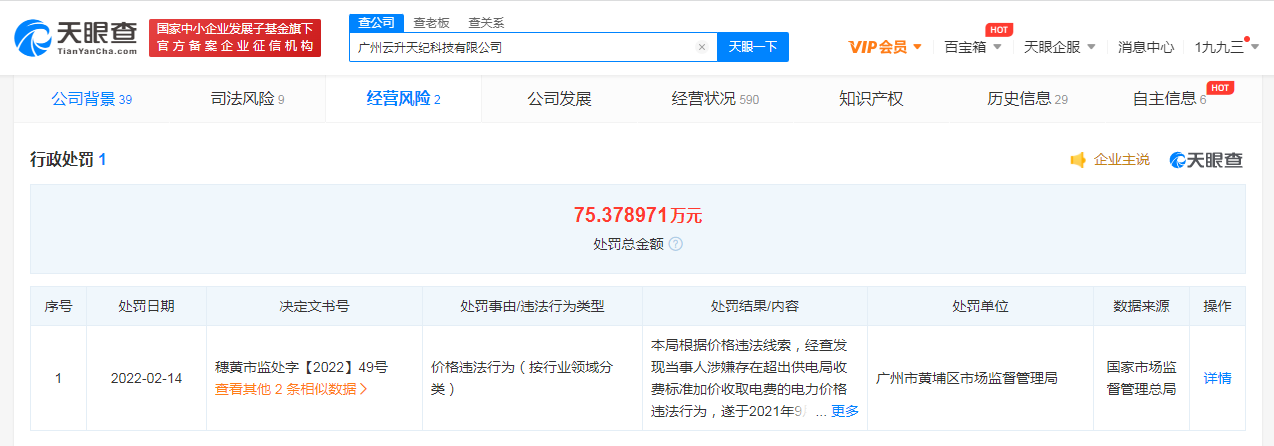The image size is (1274, 446).
Task: Click the 数据来源 column header
Action: tap(1141, 306)
